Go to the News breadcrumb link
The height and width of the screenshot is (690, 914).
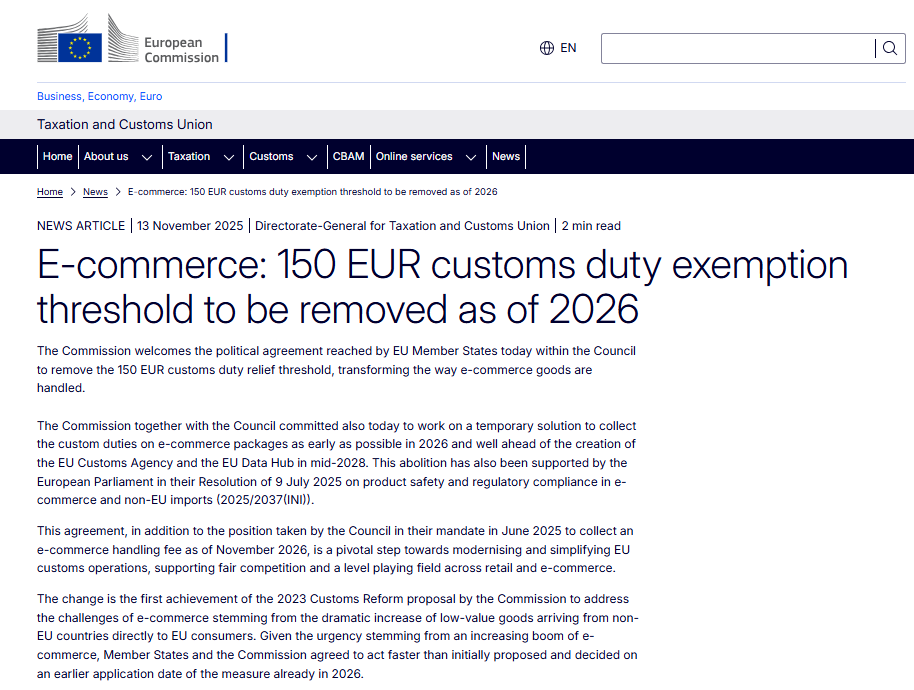pos(95,192)
